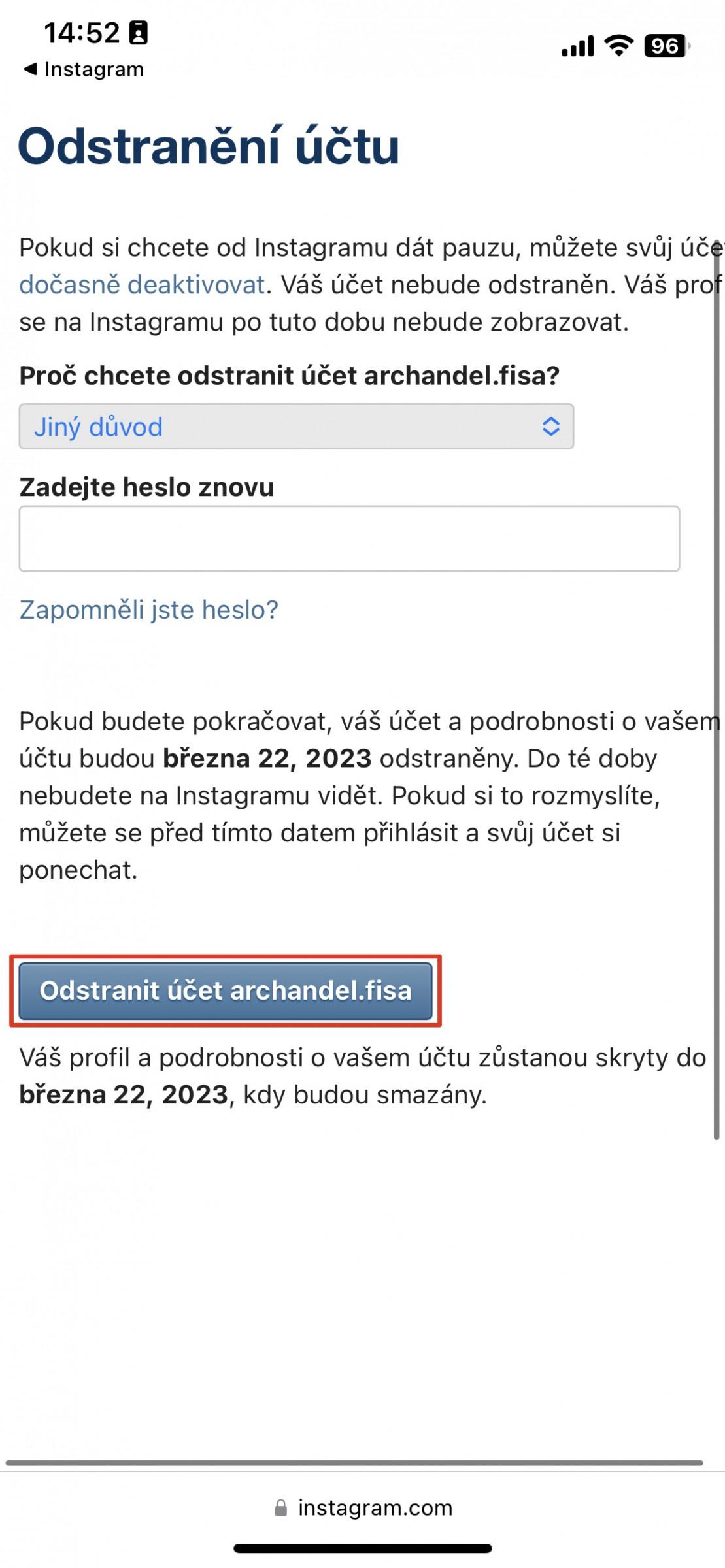Follow the 'dočasně deaktivovat' link
The image size is (725, 1568).
[142, 285]
